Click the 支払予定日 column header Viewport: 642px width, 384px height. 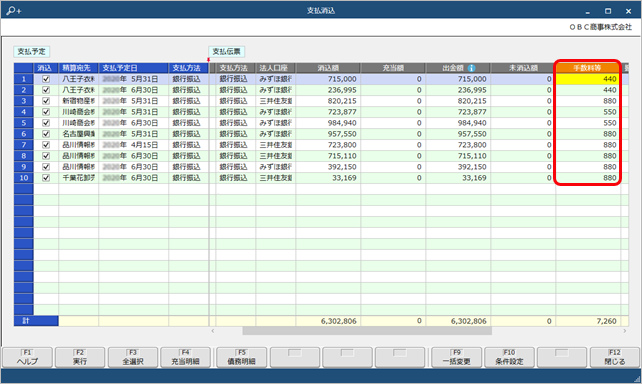point(133,68)
